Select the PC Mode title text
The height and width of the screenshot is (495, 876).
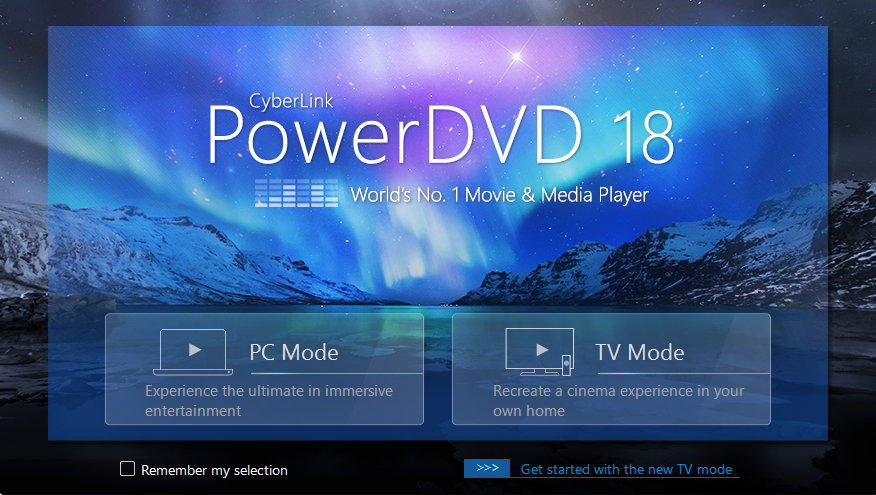point(294,353)
